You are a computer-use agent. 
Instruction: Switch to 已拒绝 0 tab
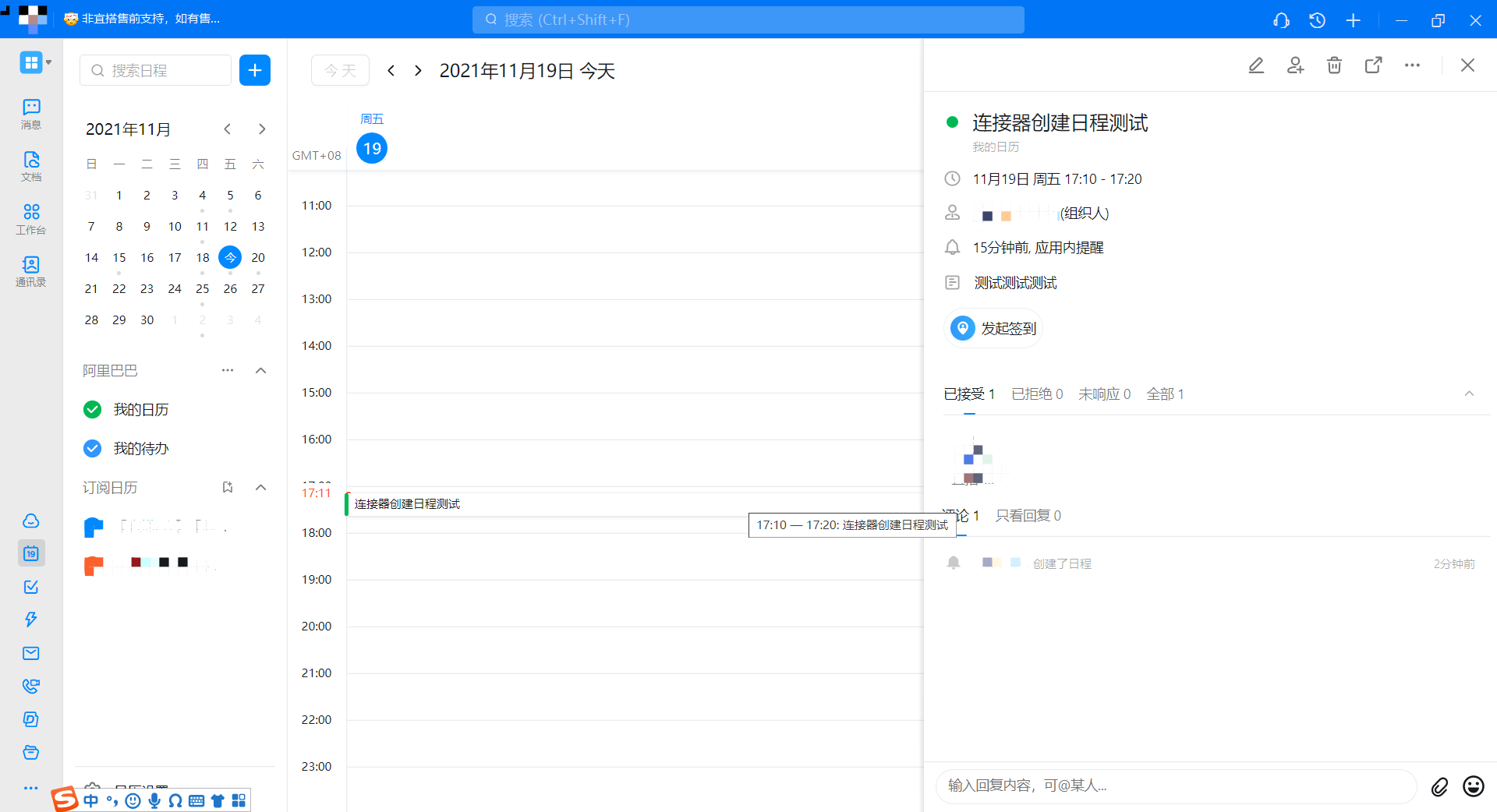pyautogui.click(x=1037, y=394)
